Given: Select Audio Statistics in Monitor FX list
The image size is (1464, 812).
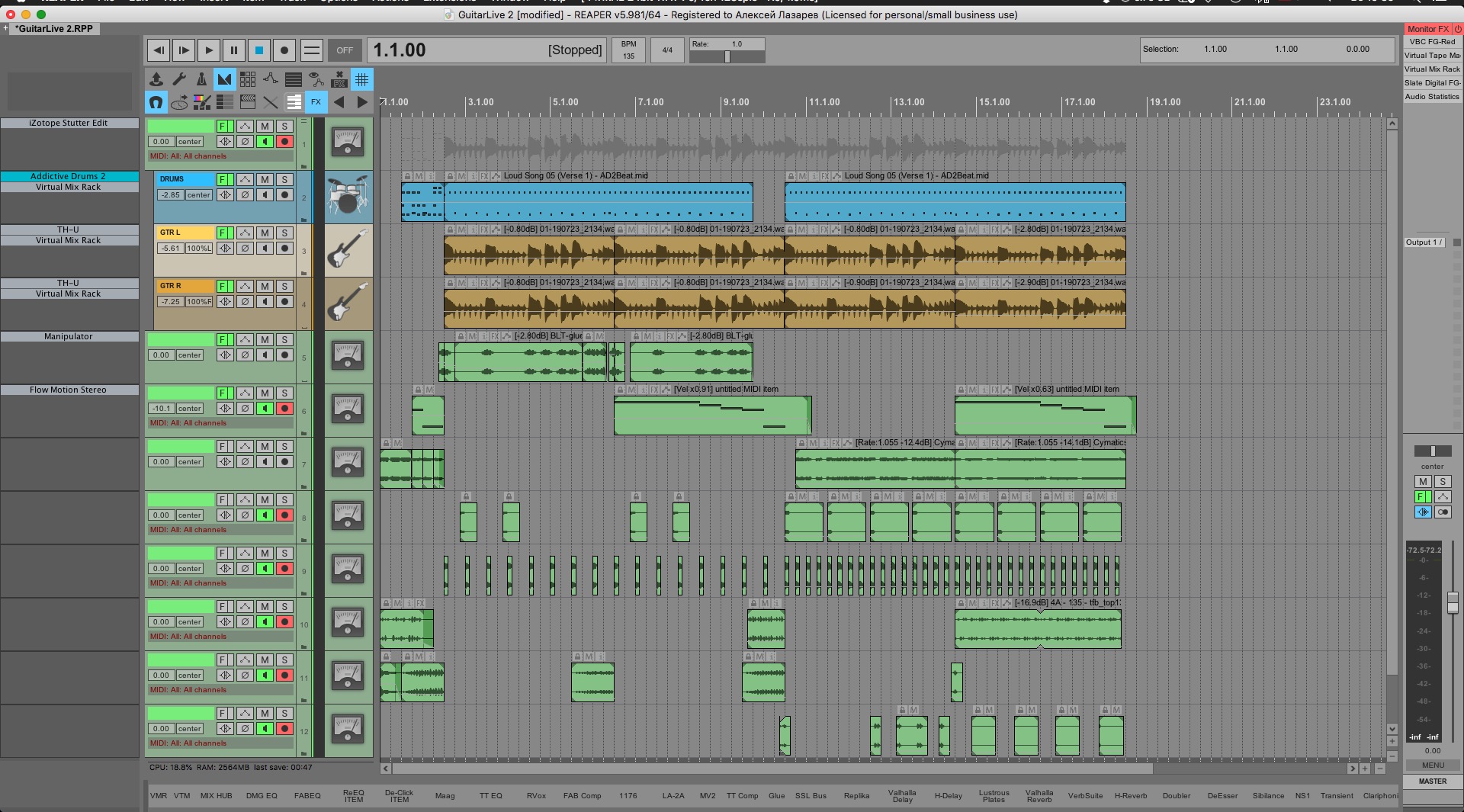Looking at the screenshot, I should 1433,97.
